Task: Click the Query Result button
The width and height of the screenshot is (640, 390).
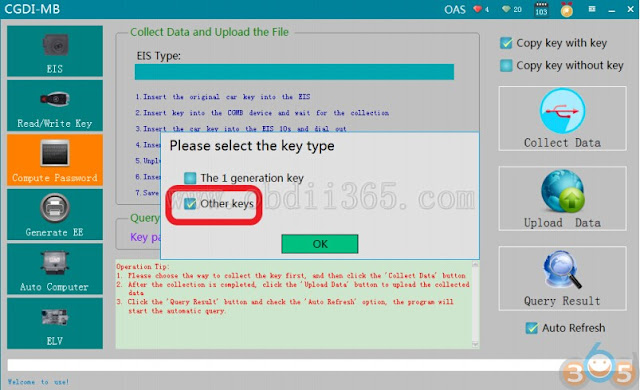Action: coord(562,278)
